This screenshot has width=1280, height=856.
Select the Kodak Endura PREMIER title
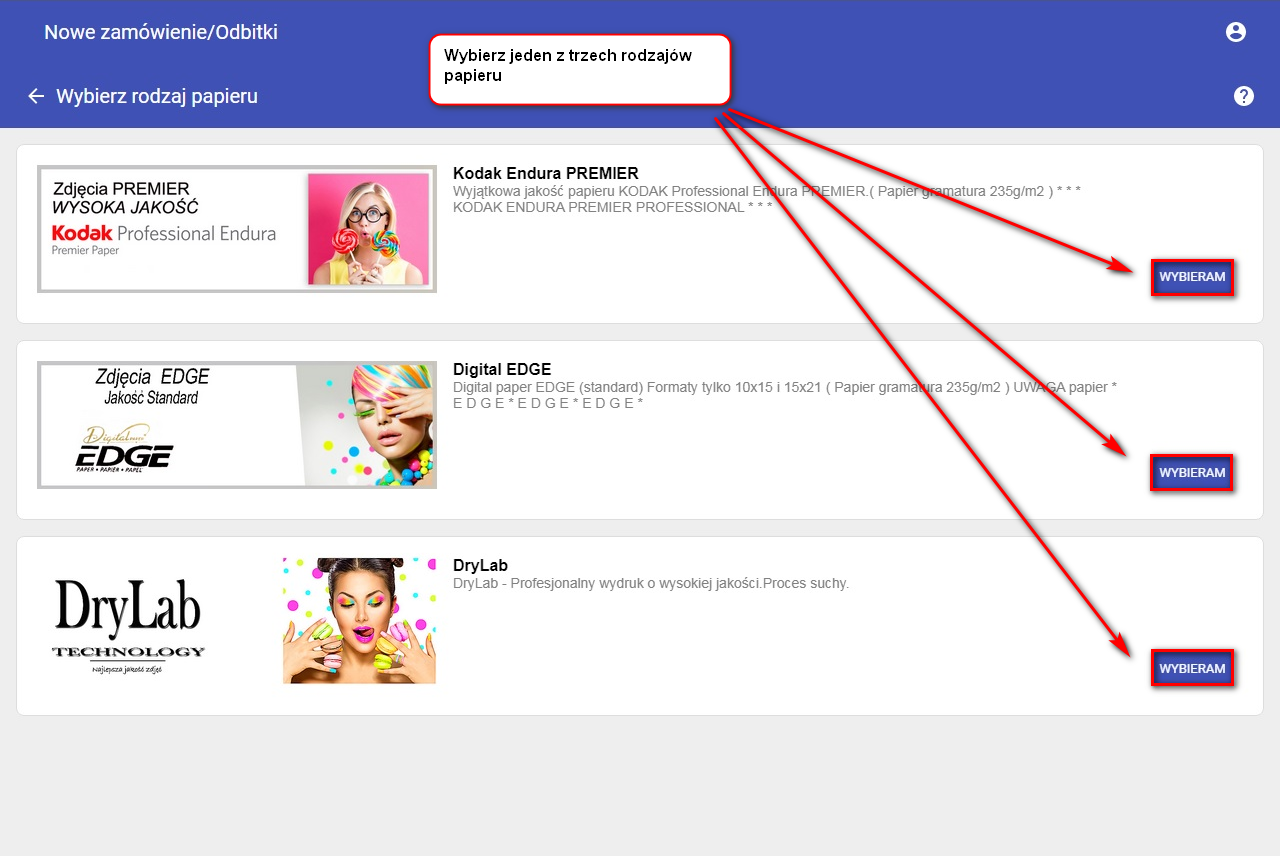click(546, 173)
